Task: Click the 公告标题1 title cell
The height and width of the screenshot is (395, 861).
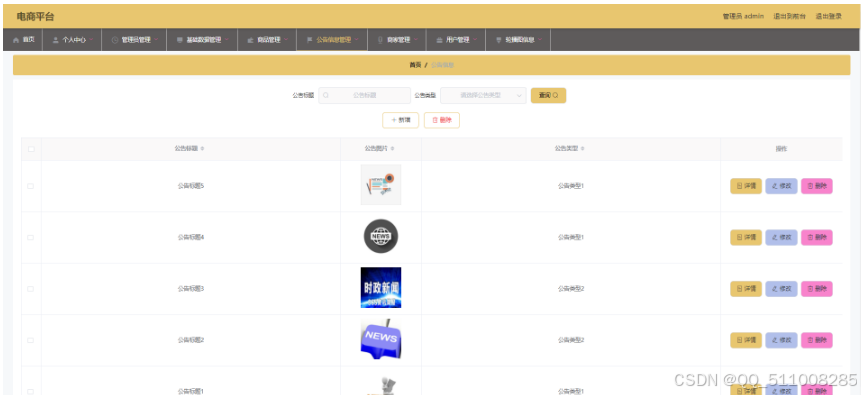Action: (x=191, y=391)
